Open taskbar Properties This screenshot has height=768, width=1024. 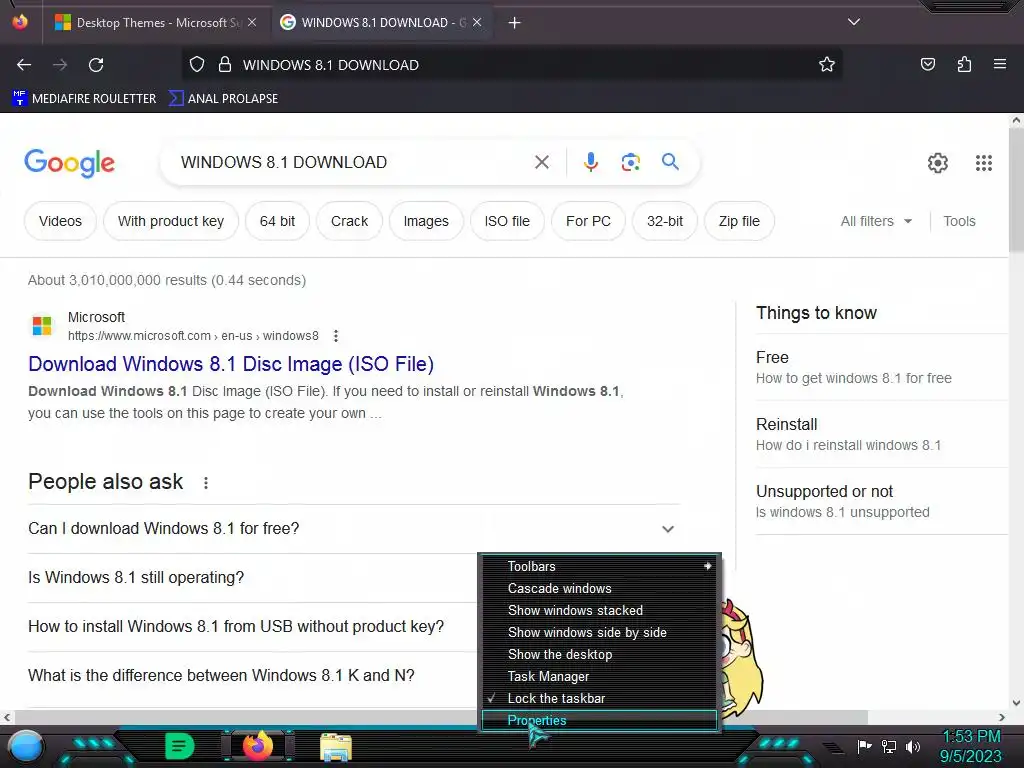598,720
